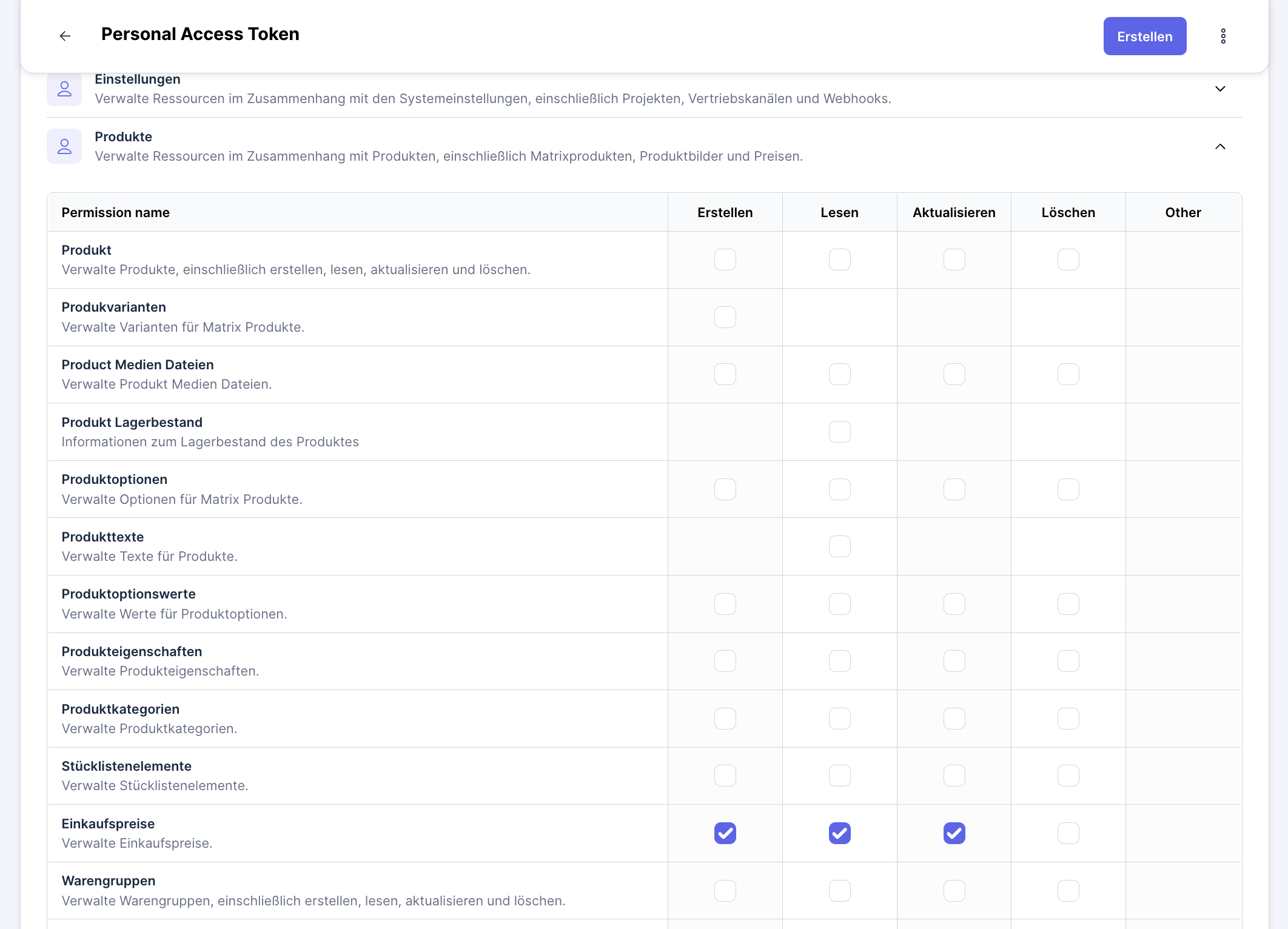Click the Produkte section icon
The height and width of the screenshot is (929, 1288).
click(x=64, y=146)
